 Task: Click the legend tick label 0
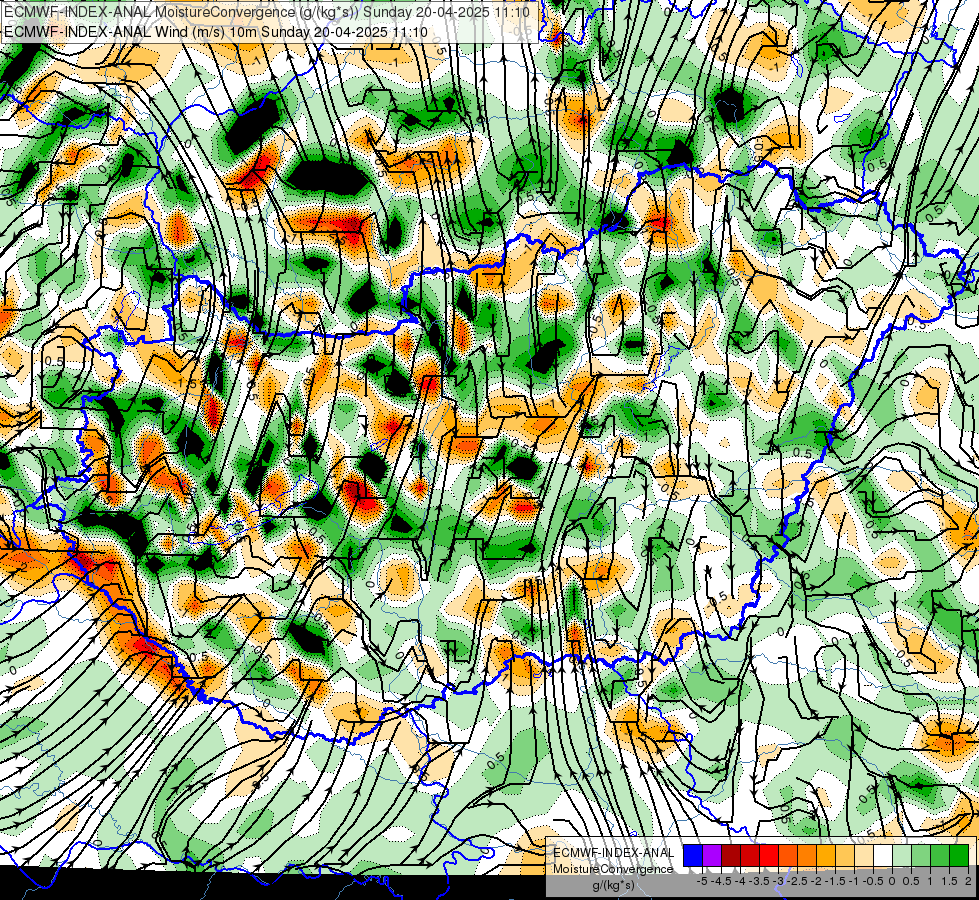892,881
